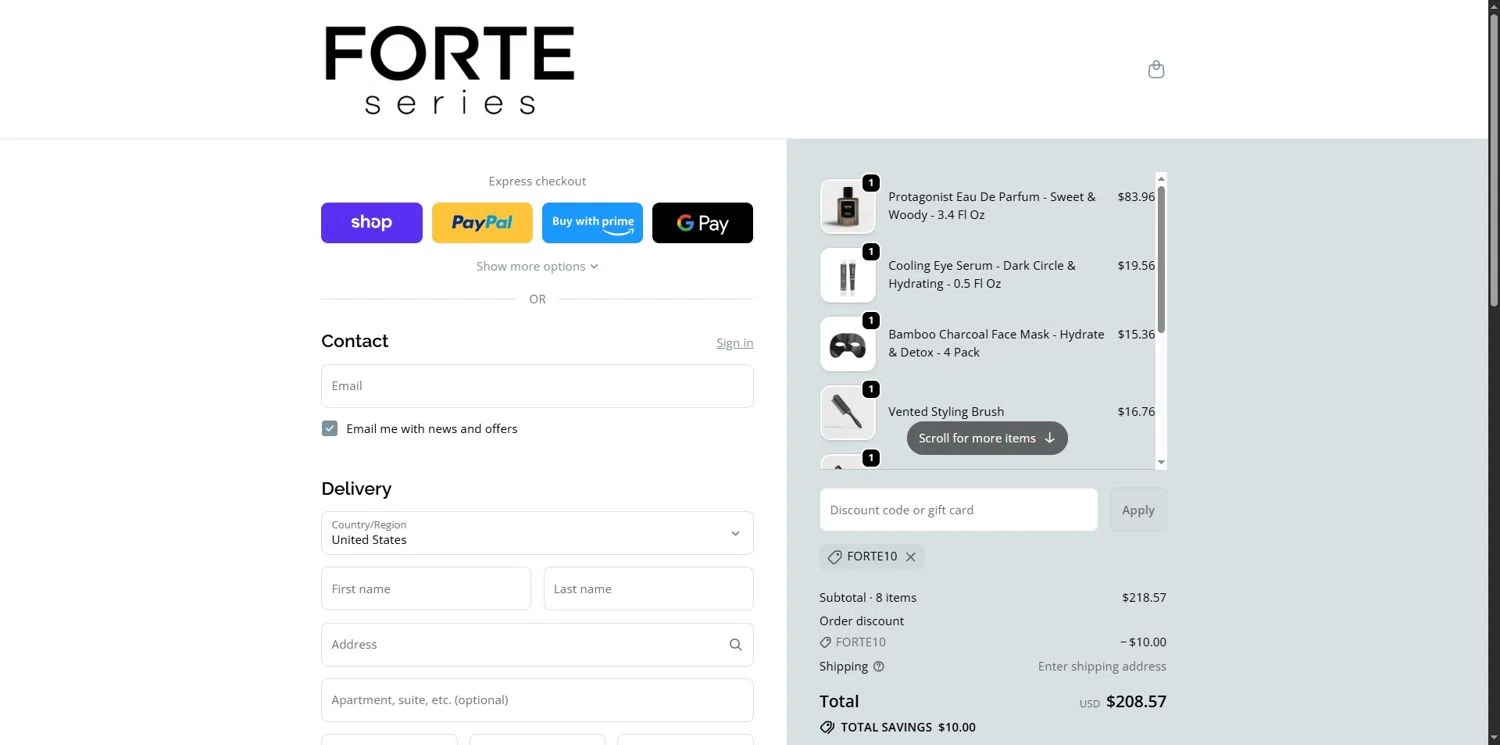Remove the FORTE10 discount code tag

pos(910,557)
